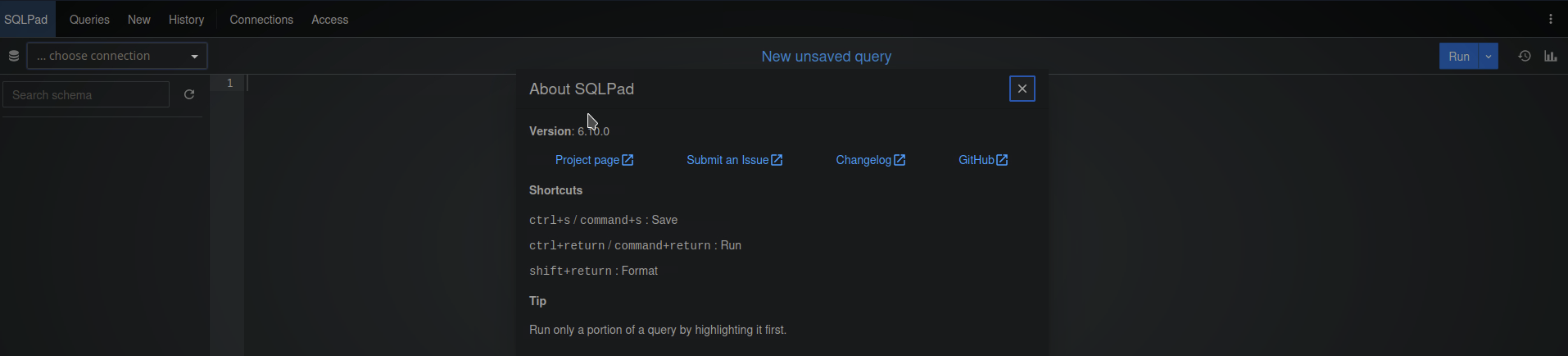This screenshot has width=1568, height=356.
Task: Open the Queries menu item
Action: (89, 19)
